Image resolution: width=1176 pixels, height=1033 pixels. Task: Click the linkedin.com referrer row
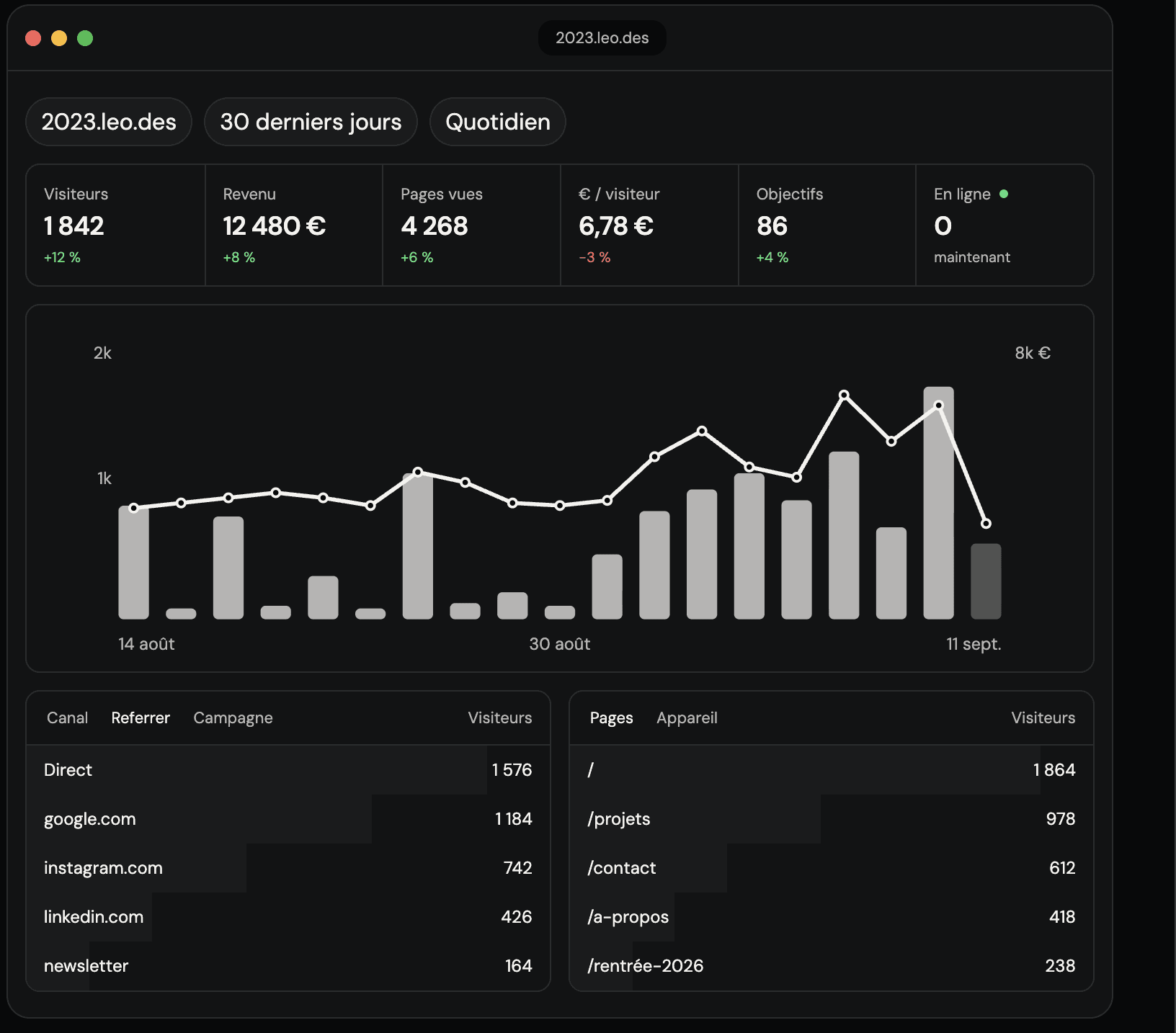[x=288, y=917]
